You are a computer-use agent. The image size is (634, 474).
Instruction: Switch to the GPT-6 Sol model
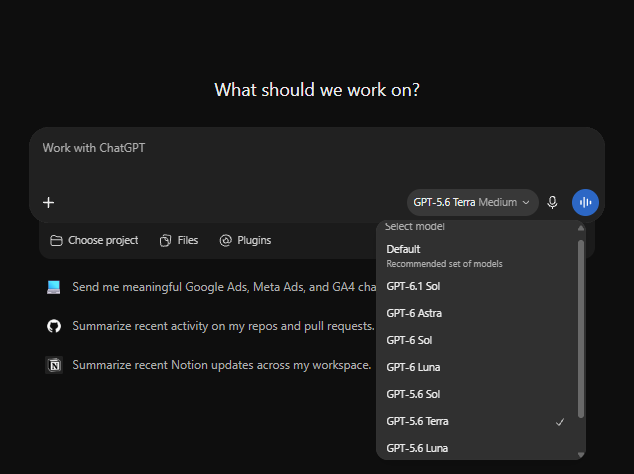point(477,341)
